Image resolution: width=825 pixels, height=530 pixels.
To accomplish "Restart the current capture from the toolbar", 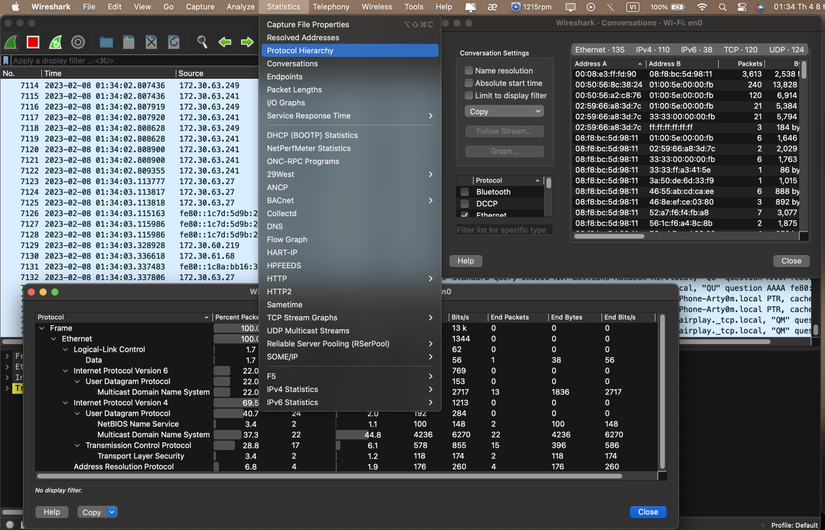I will [x=55, y=42].
